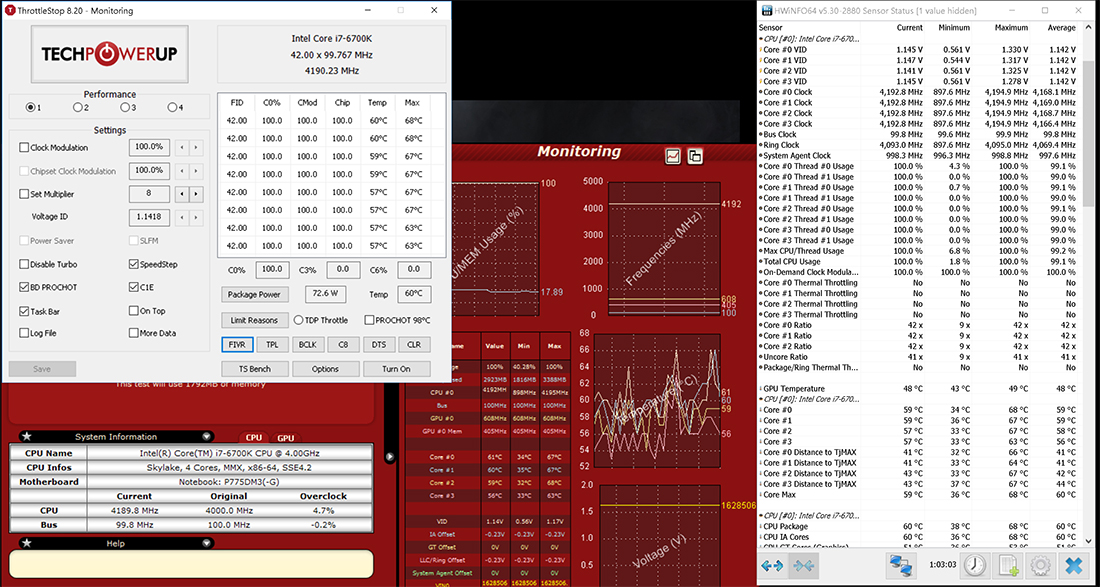Viewport: 1100px width, 587px height.
Task: Click the star icon on System Information header
Action: pyautogui.click(x=27, y=436)
